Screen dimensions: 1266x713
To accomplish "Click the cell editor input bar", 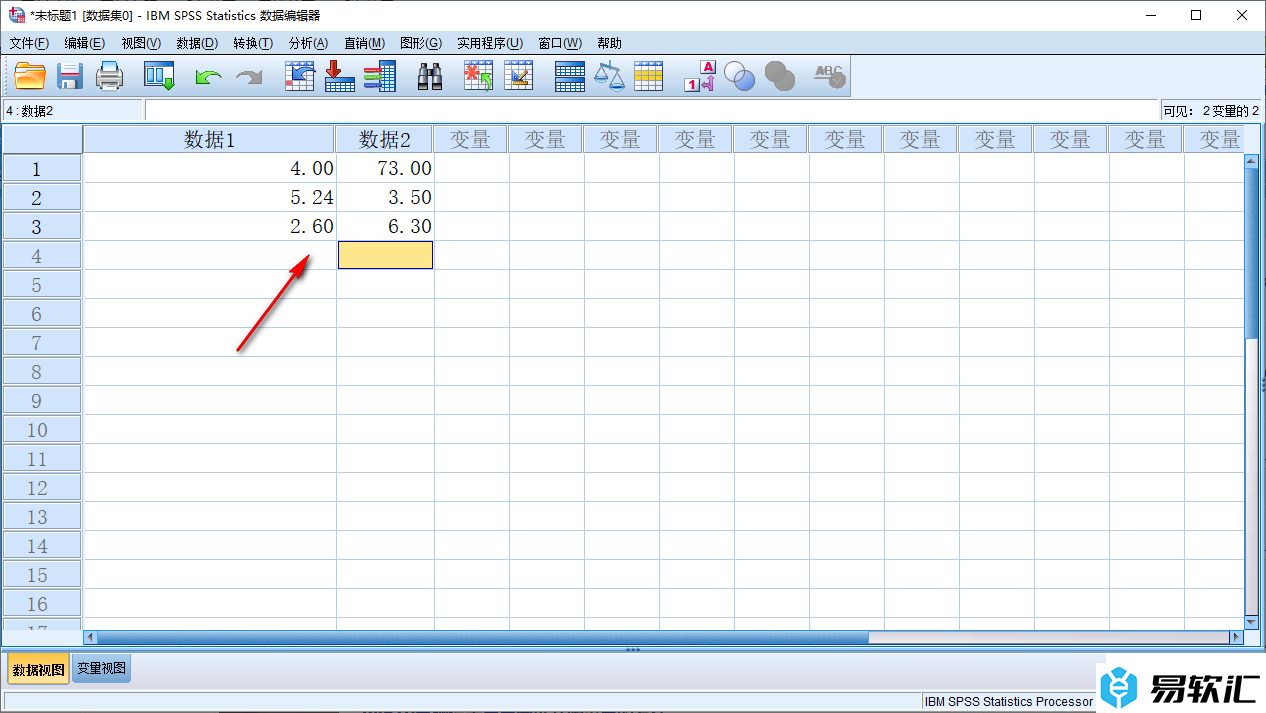I will click(651, 110).
